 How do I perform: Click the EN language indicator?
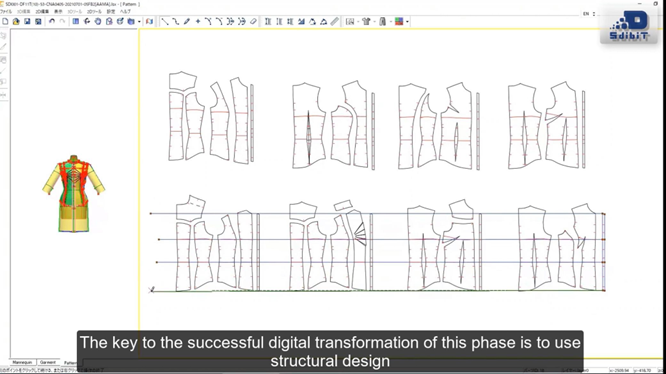(x=586, y=14)
